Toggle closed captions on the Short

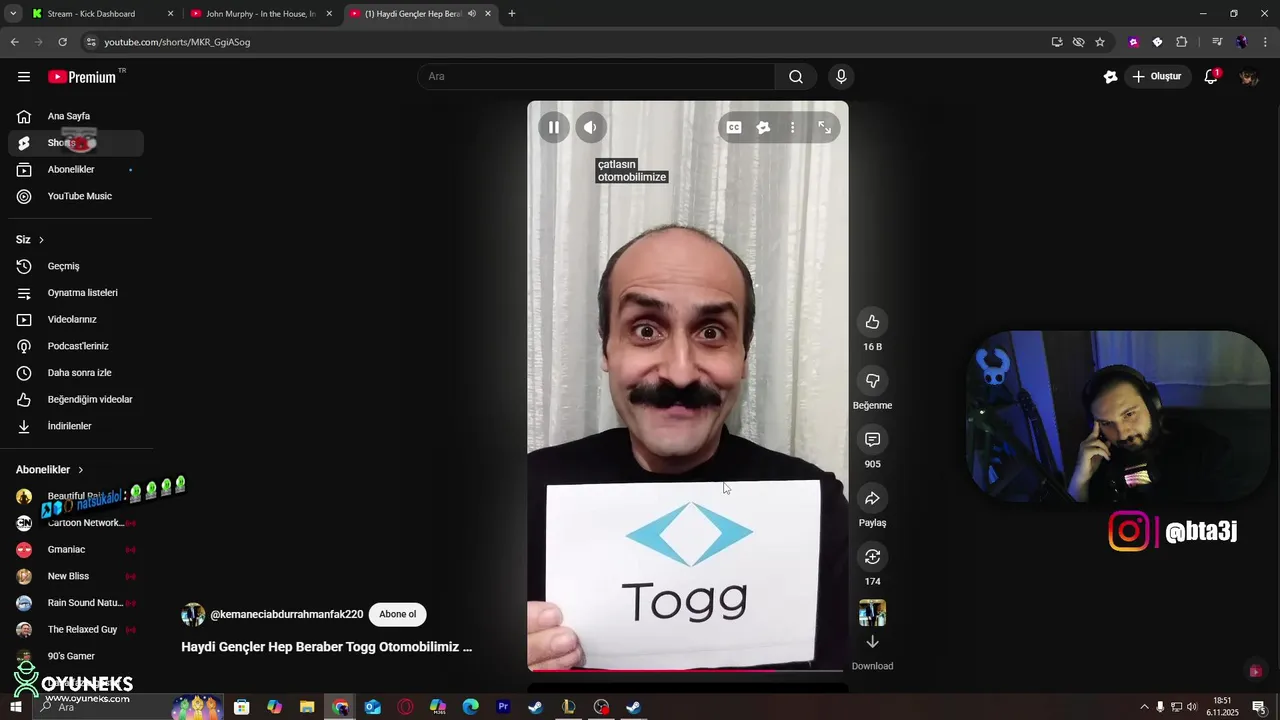734,127
